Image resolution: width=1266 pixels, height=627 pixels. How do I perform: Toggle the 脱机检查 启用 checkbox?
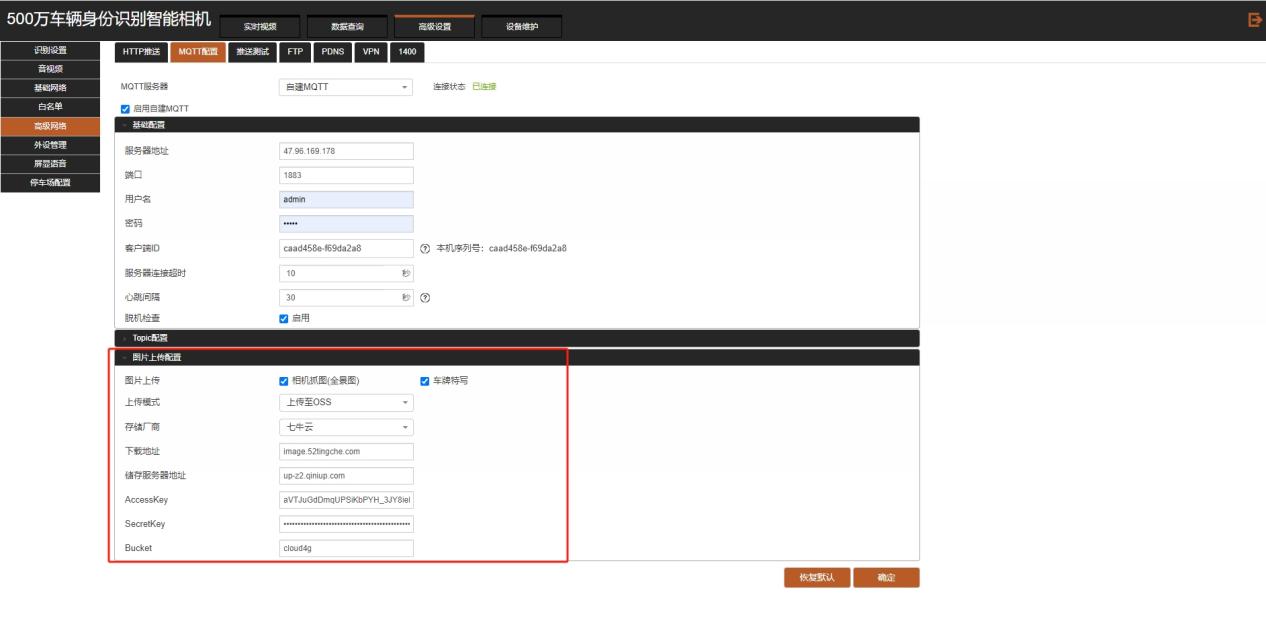tap(284, 318)
